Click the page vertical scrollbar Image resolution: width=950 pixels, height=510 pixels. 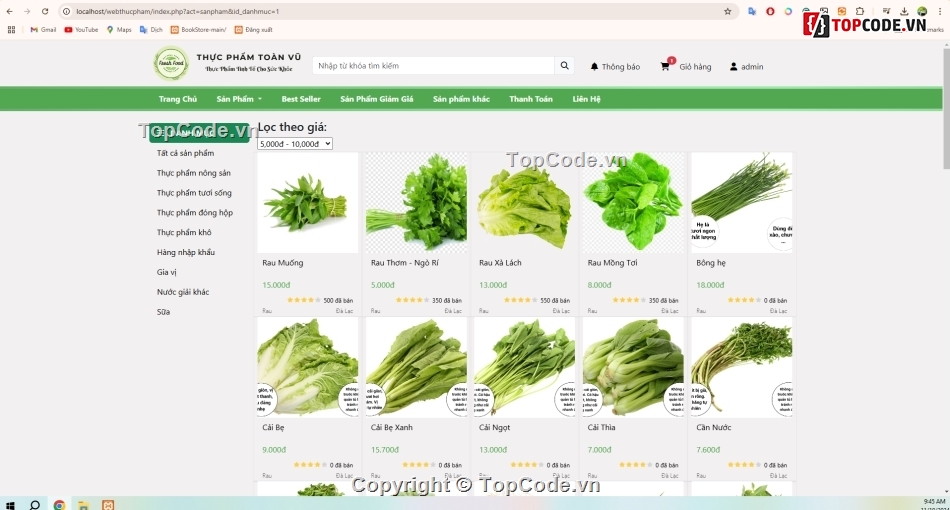946,109
